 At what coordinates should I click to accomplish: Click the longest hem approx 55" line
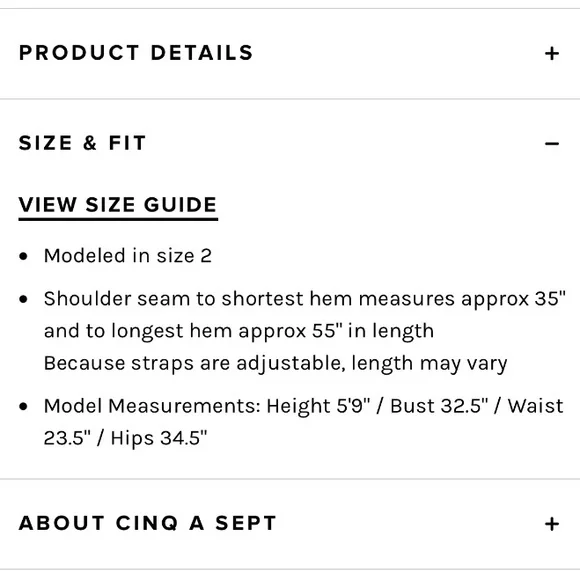239,331
